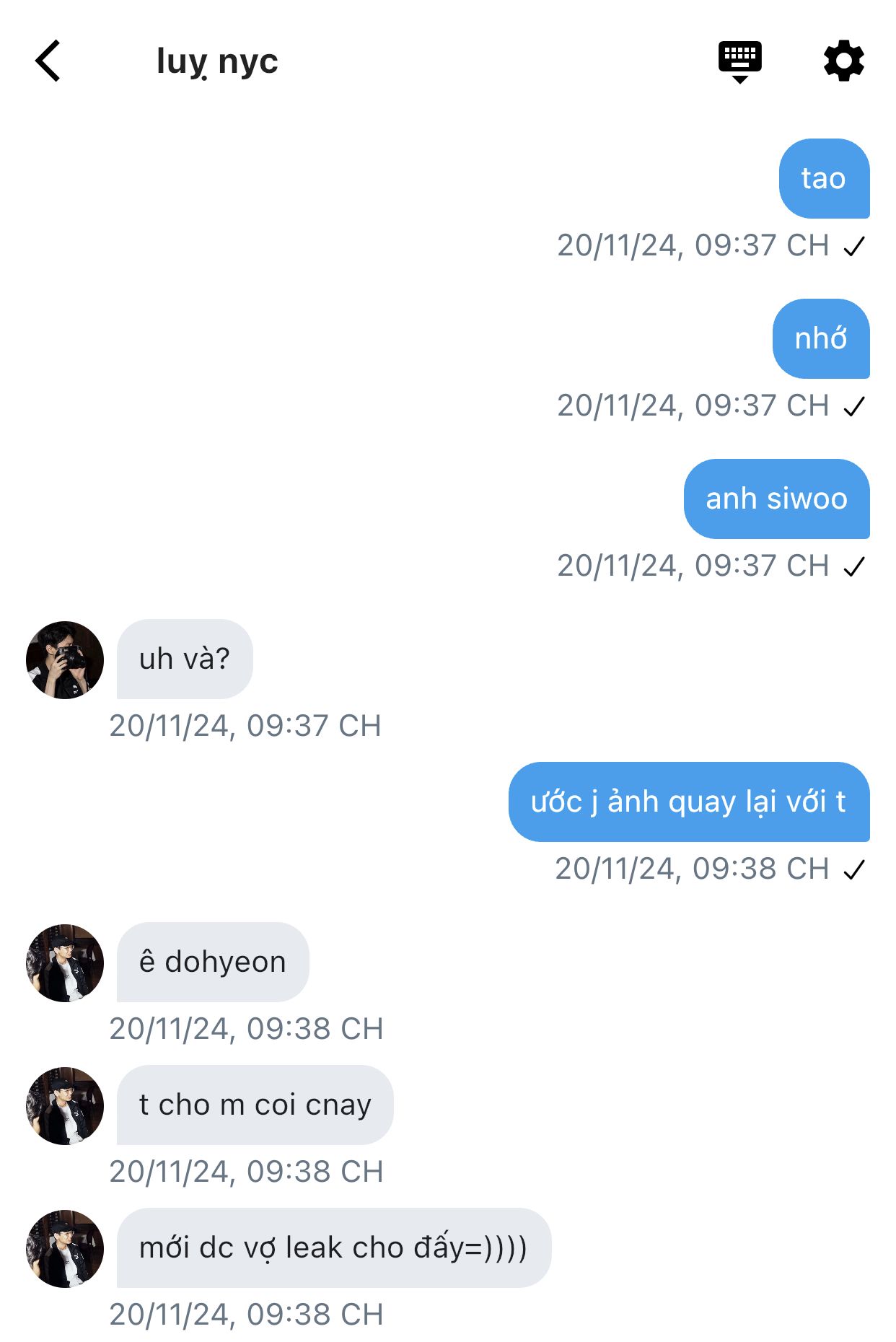The height and width of the screenshot is (1342, 896).
Task: Select the 'anh siwoo' message bubble
Action: (x=777, y=499)
